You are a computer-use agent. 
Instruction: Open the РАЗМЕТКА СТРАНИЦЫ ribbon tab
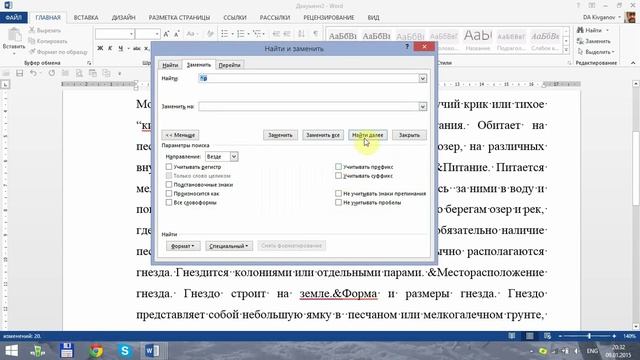[x=179, y=18]
